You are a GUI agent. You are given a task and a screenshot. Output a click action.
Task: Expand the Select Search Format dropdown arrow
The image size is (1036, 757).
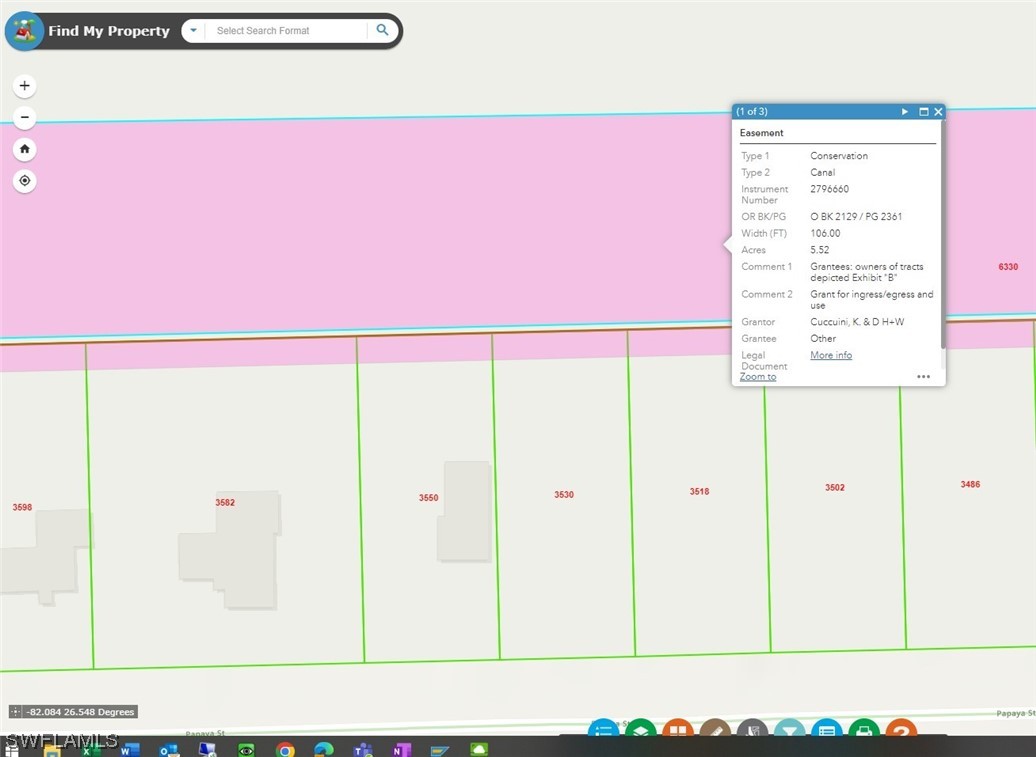pos(194,31)
